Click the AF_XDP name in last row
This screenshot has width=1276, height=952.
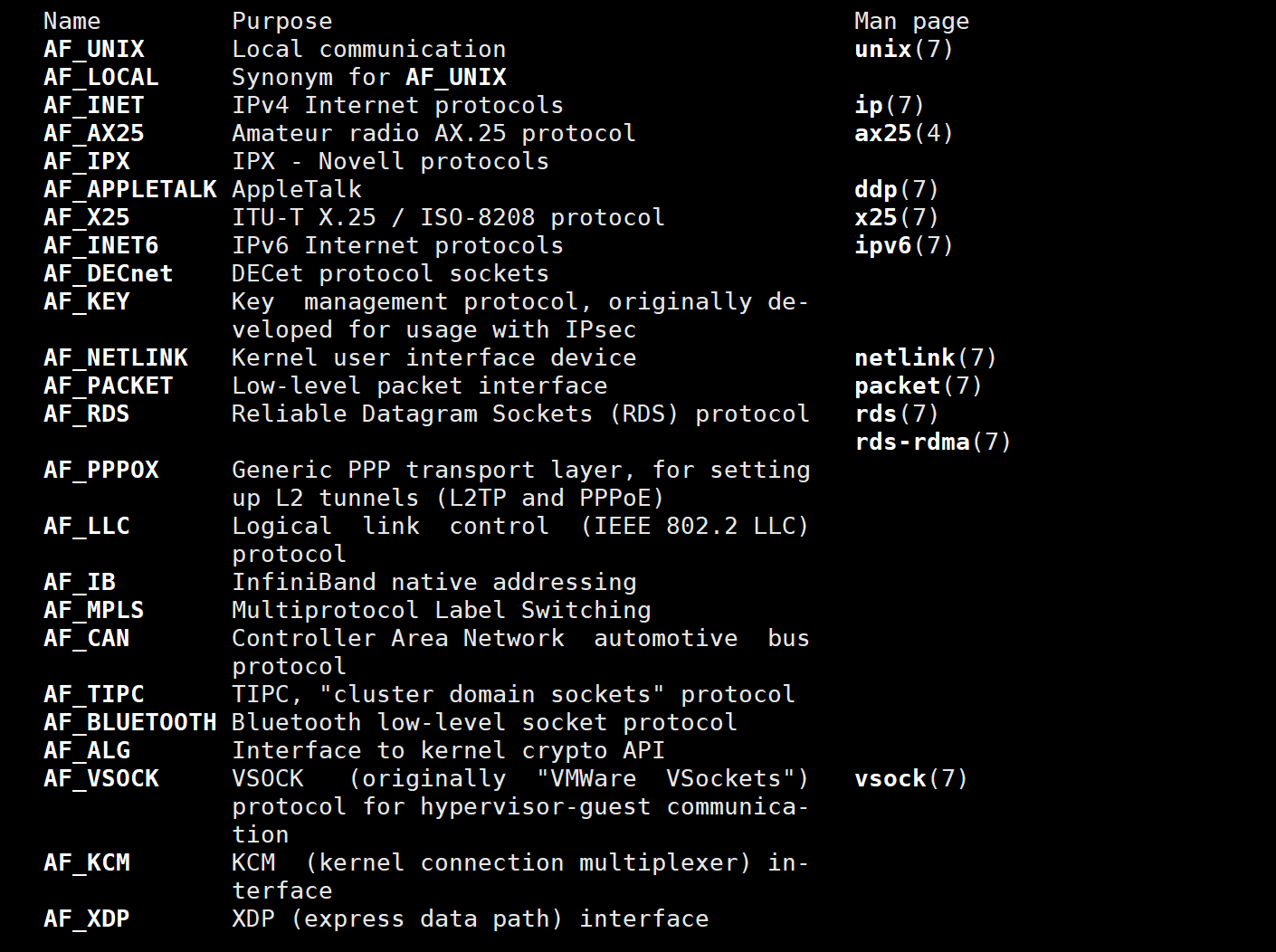tap(87, 919)
